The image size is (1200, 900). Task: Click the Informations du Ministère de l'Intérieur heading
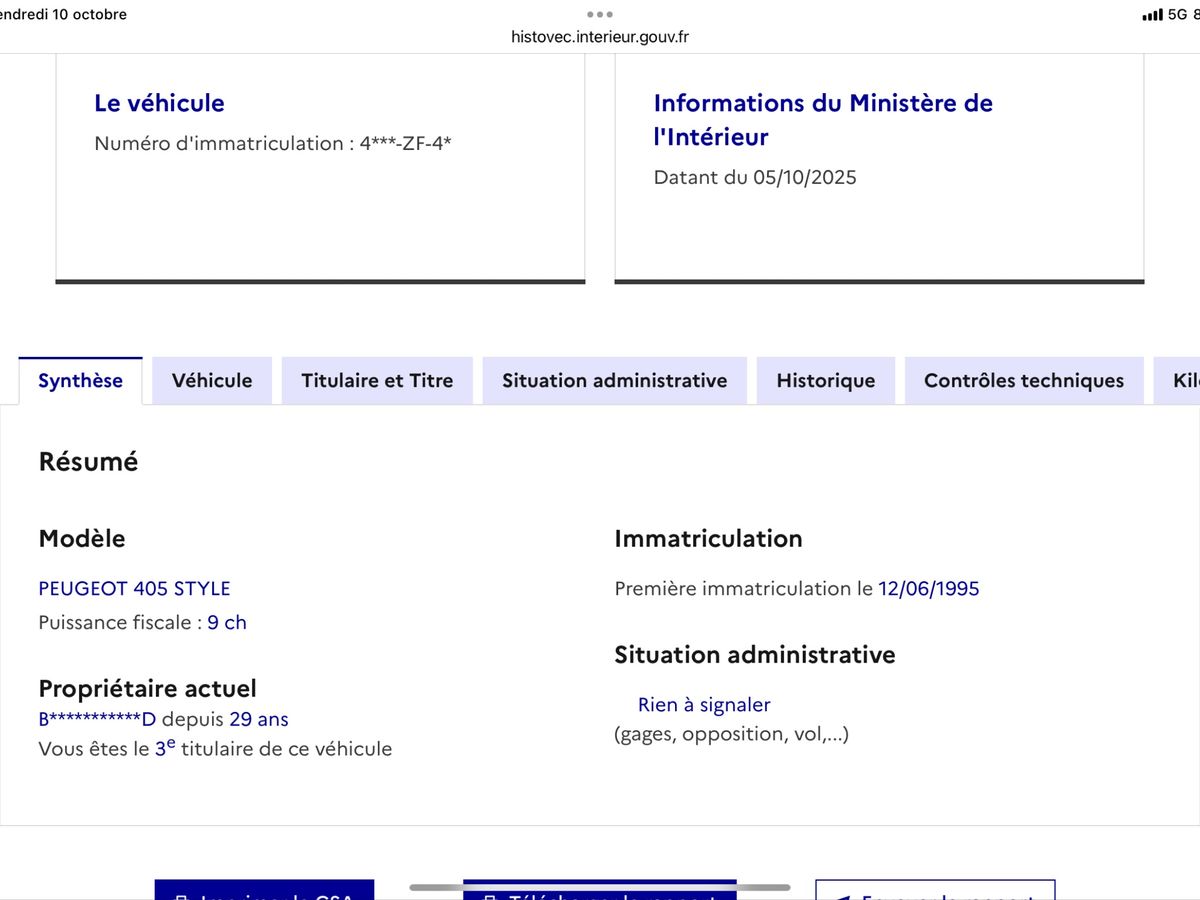823,120
